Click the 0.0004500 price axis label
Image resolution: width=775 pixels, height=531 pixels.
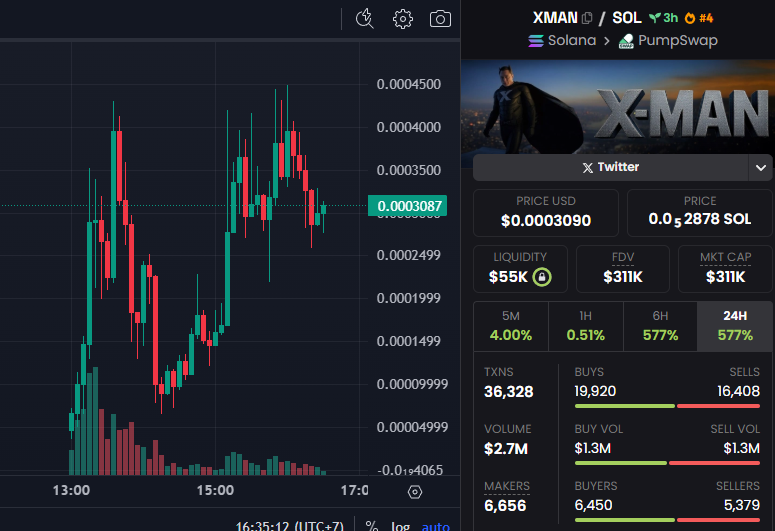pyautogui.click(x=409, y=85)
